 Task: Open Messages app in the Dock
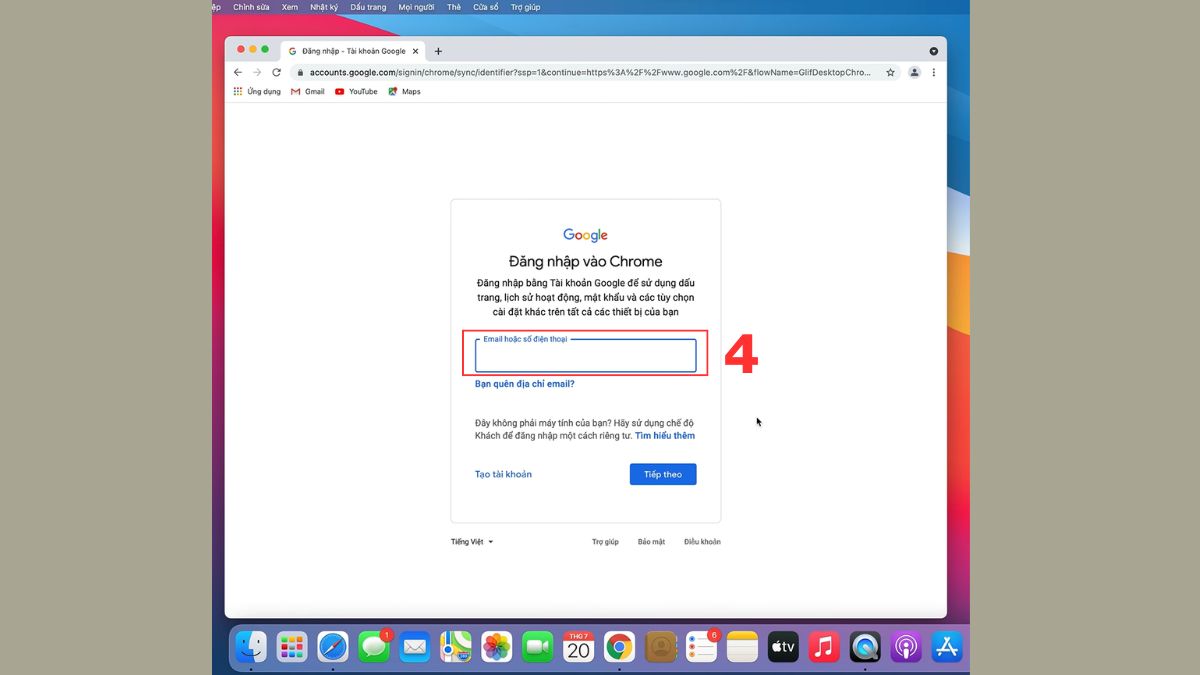(x=374, y=647)
